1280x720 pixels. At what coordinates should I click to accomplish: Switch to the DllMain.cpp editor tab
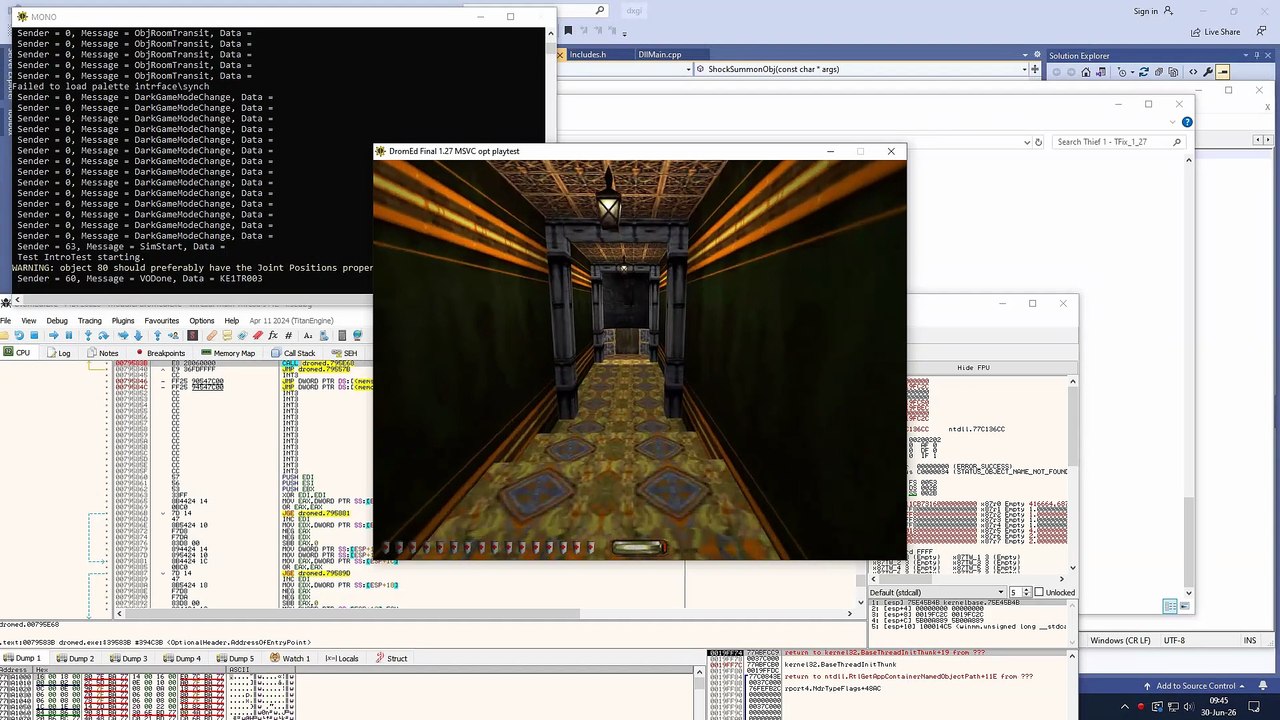659,55
